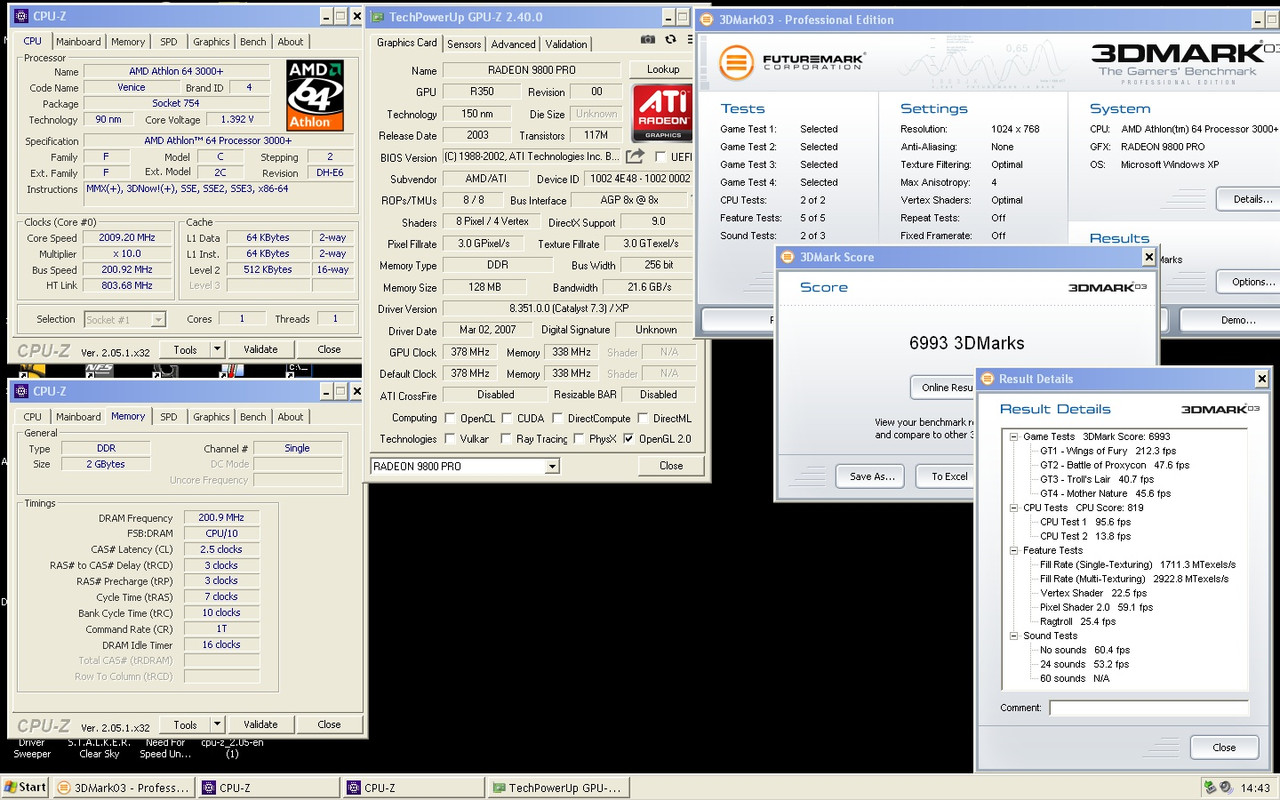Switch to the Validation tab in GPU-Z
The image size is (1280, 800).
click(x=566, y=44)
